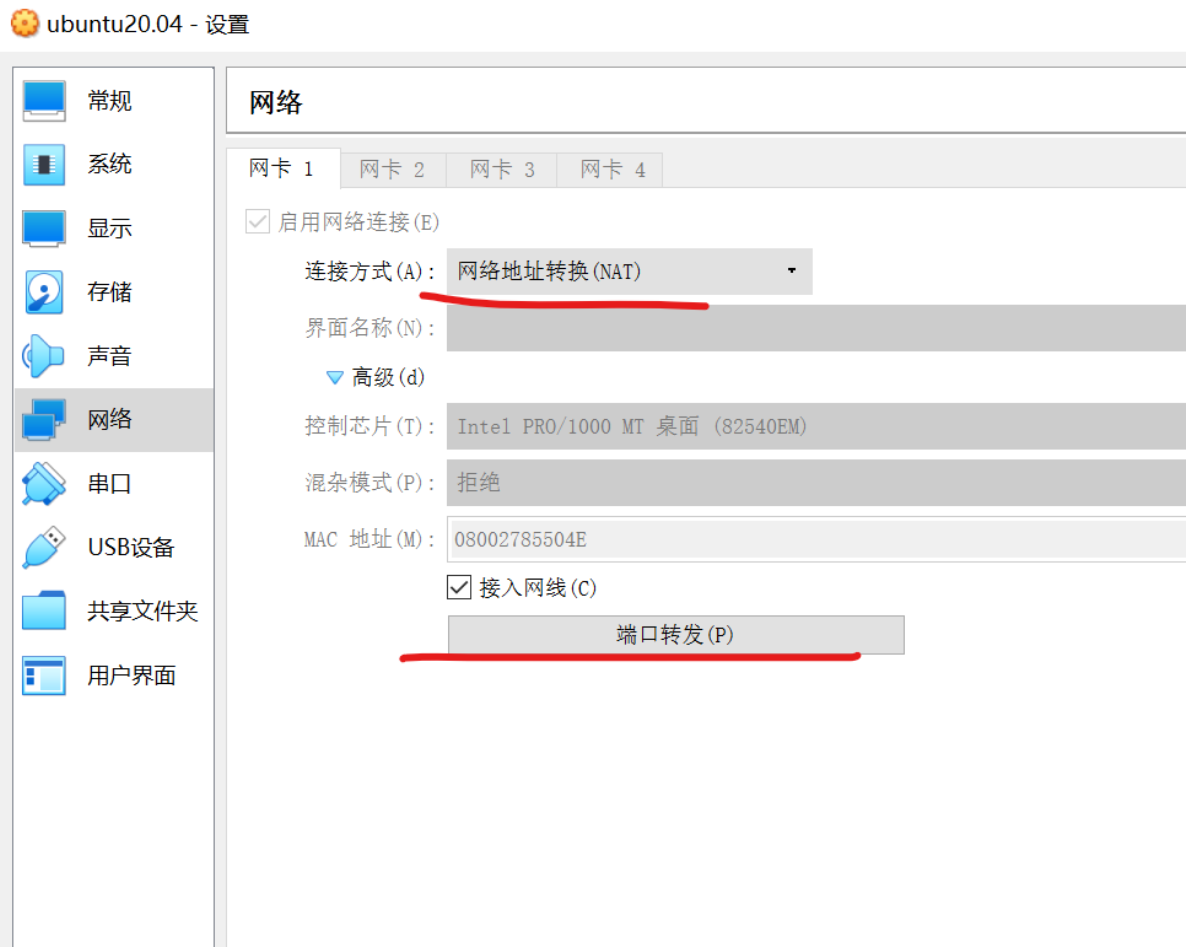Open the 控制芯片 adapter type dropdown
This screenshot has height=947, width=1196.
point(815,427)
